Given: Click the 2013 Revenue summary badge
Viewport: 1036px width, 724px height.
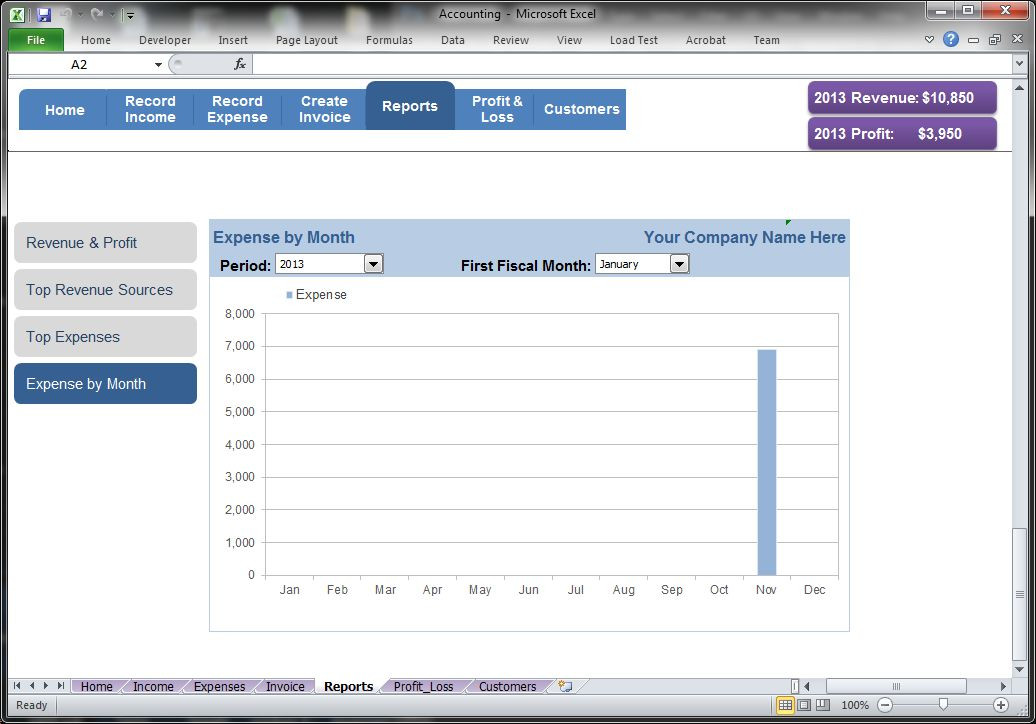Looking at the screenshot, I should 902,98.
